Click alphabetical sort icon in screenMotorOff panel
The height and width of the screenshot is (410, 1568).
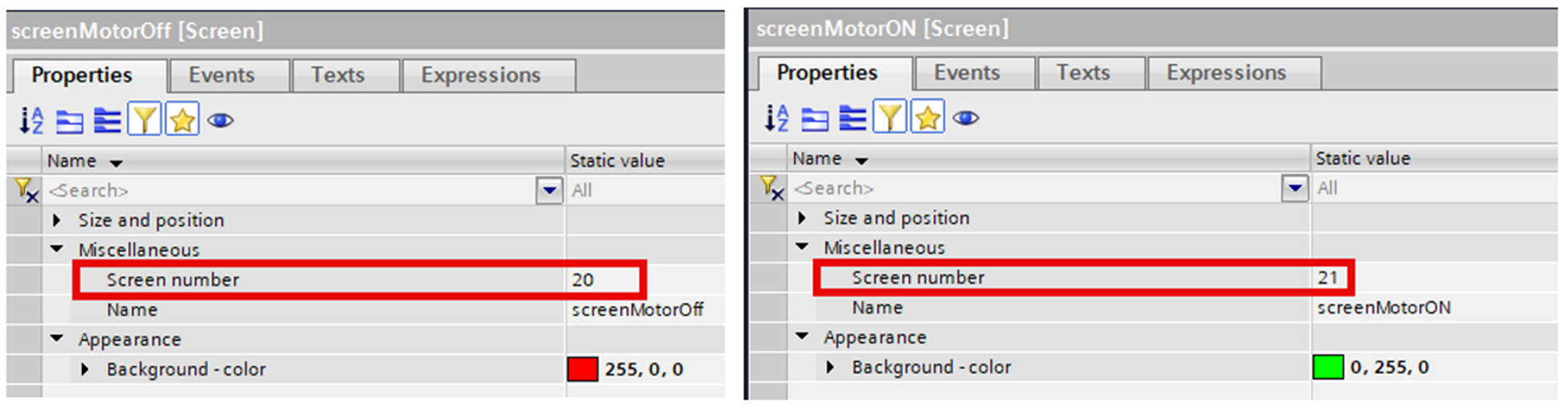[31, 121]
